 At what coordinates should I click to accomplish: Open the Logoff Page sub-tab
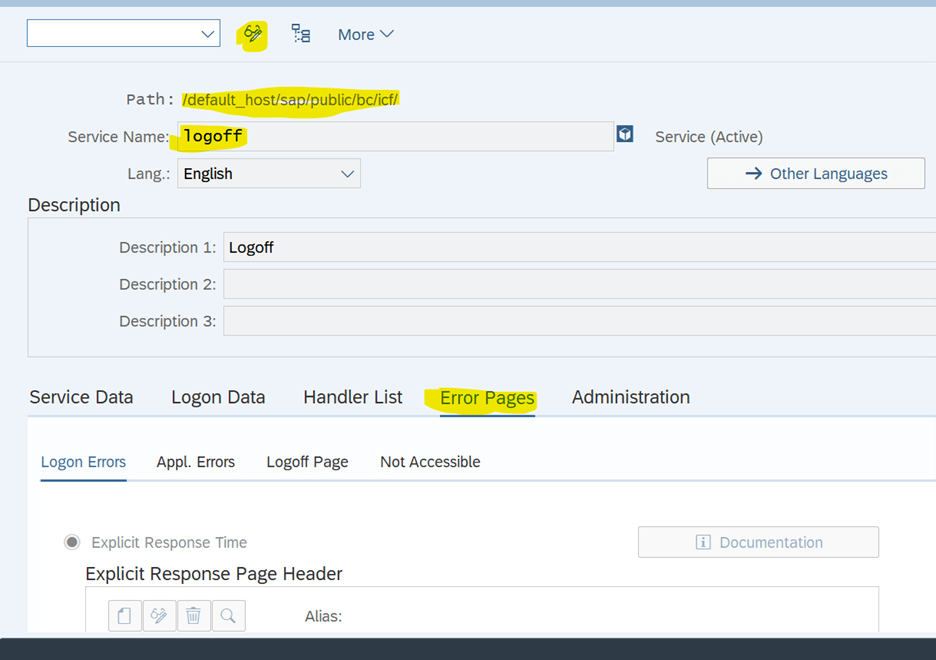pyautogui.click(x=307, y=462)
